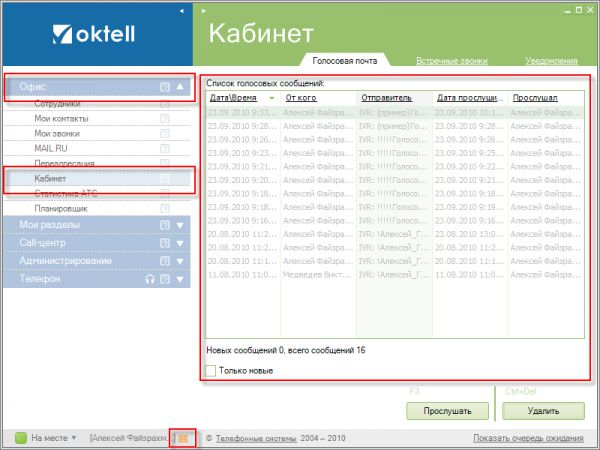Switch to the Уведомления tab
600x450 pixels.
coord(550,61)
